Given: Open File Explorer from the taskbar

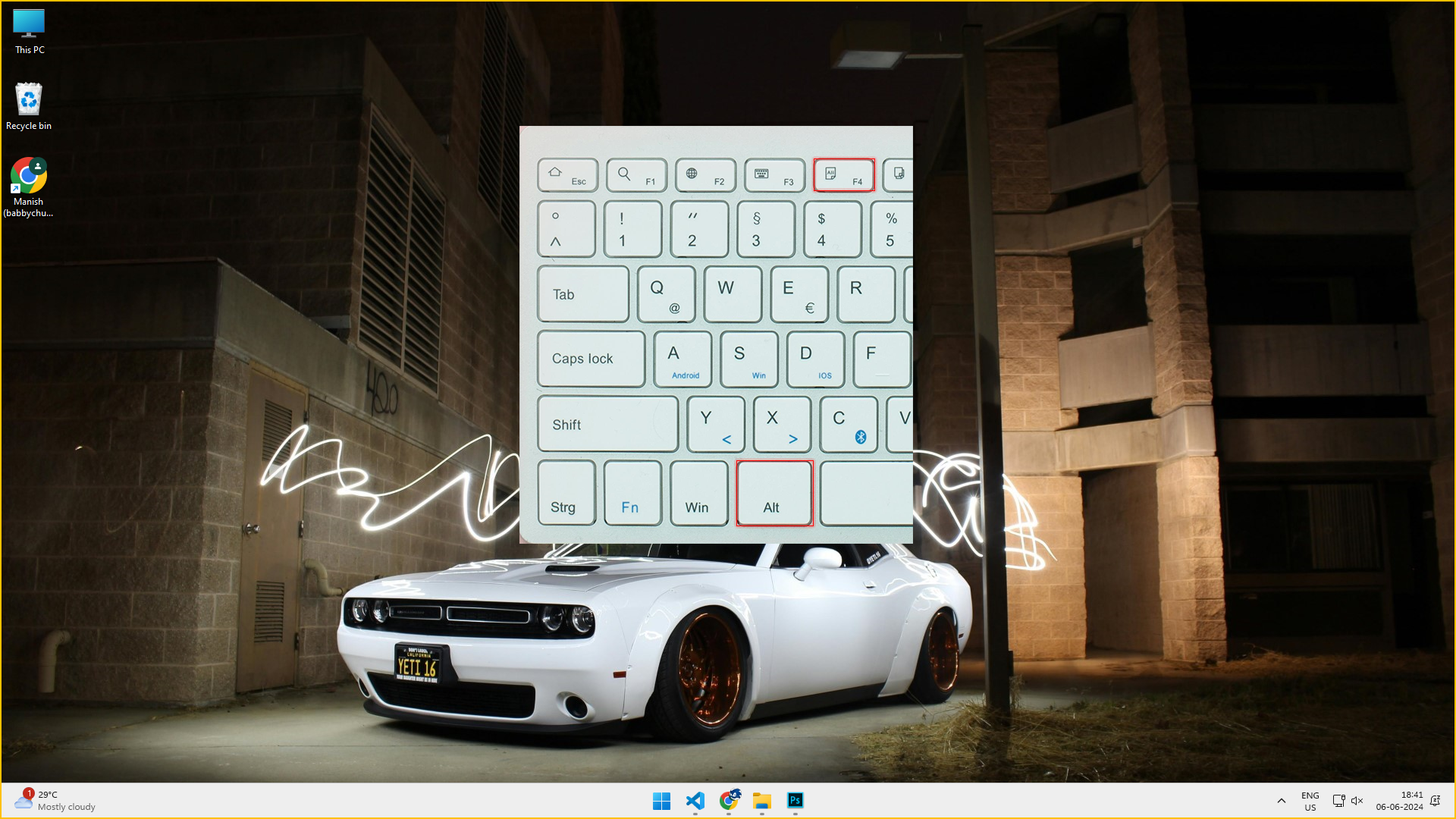Looking at the screenshot, I should click(x=762, y=801).
